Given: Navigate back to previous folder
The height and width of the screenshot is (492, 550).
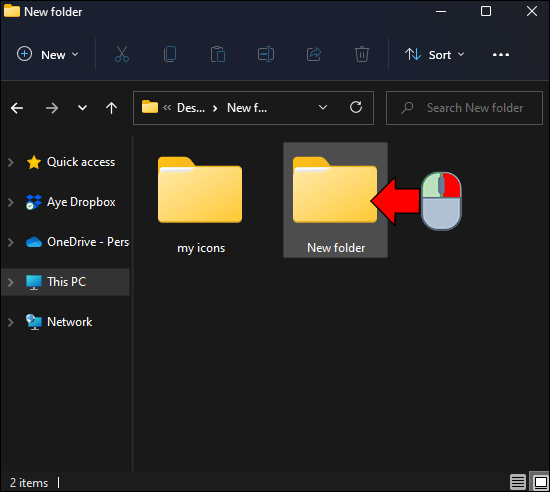Looking at the screenshot, I should (17, 108).
